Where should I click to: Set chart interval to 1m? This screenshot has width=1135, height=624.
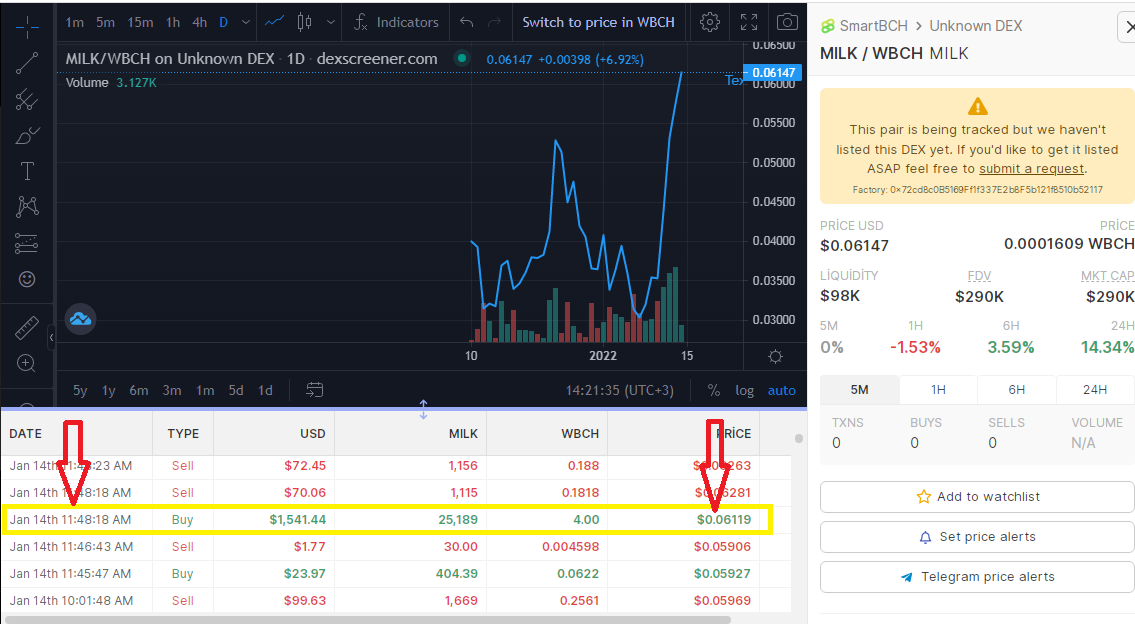[x=75, y=22]
